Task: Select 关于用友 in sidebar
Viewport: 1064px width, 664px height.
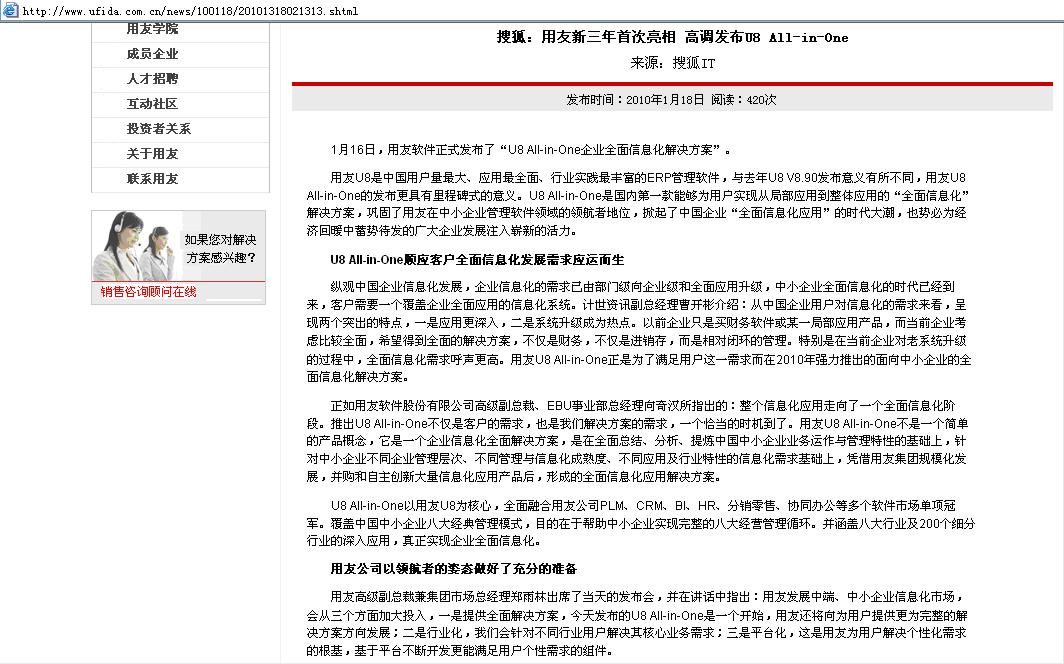Action: tap(152, 154)
